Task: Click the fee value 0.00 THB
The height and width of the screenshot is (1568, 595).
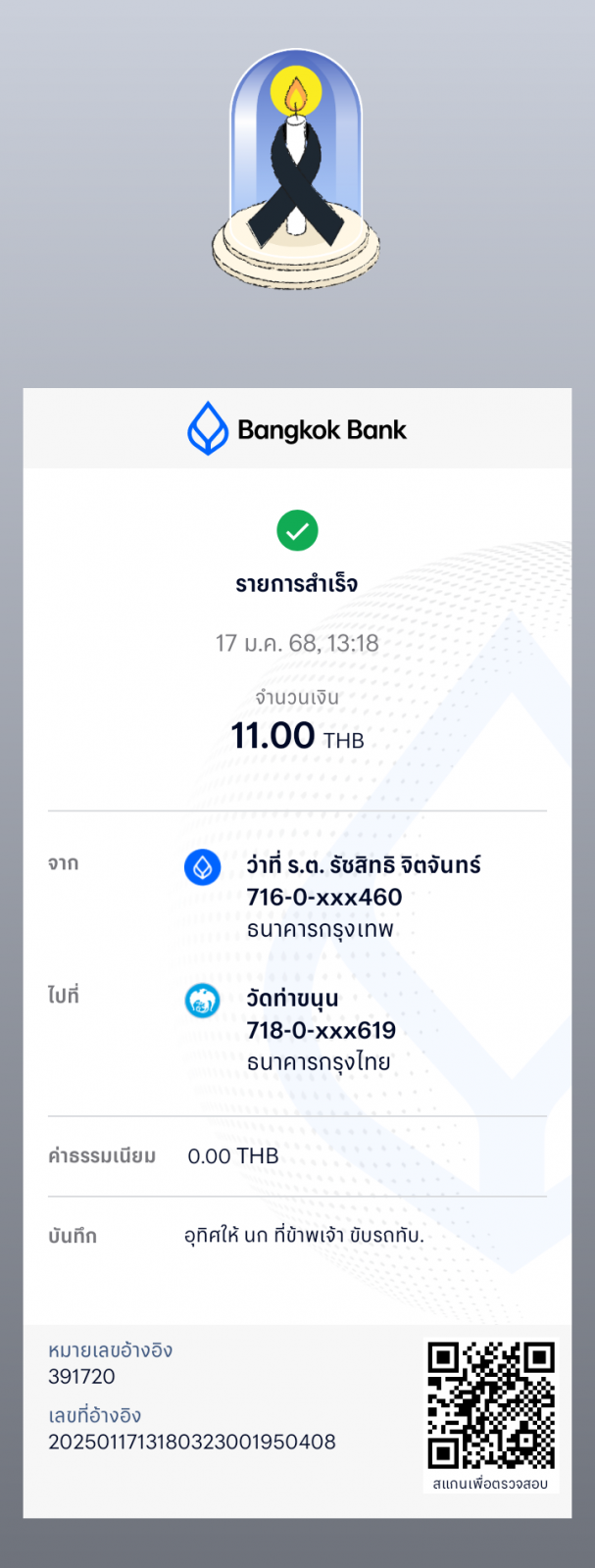Action: coord(233,1156)
